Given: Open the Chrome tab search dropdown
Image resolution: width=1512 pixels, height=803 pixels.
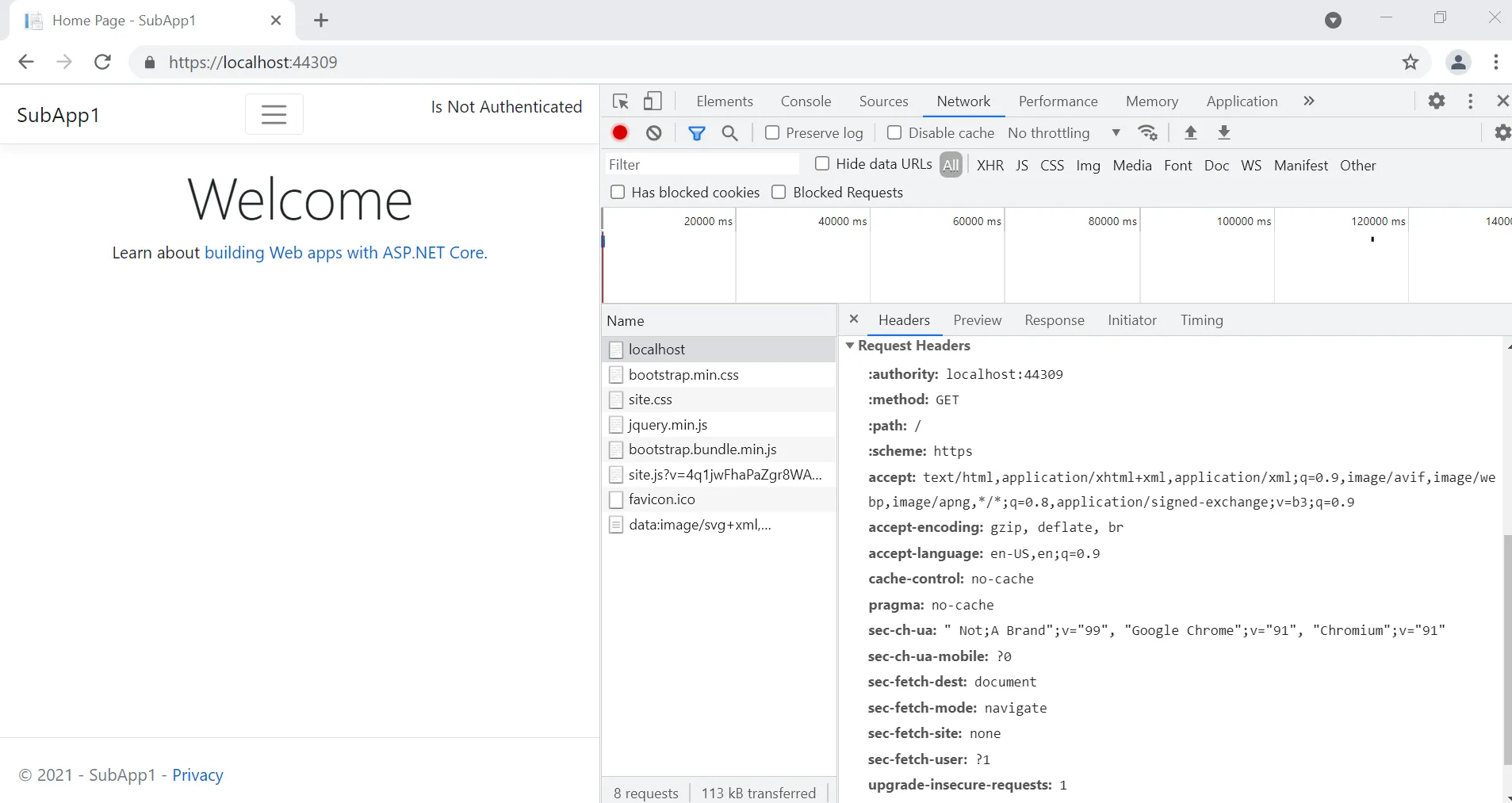Looking at the screenshot, I should (1334, 21).
